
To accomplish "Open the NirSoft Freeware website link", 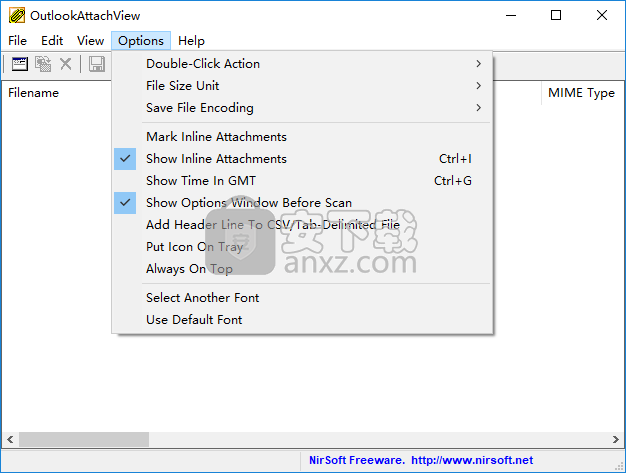I will [x=421, y=460].
